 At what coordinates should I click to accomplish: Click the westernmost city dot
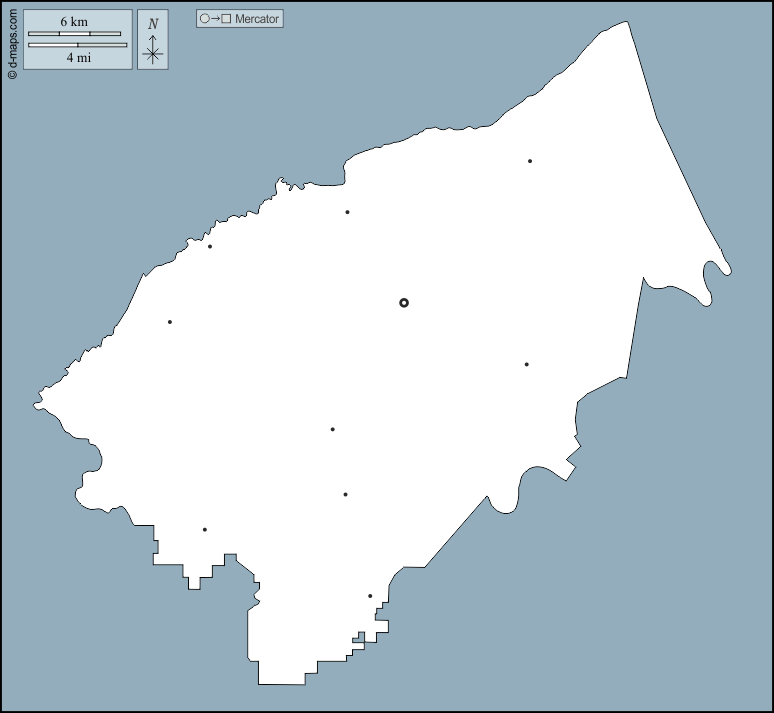(170, 322)
